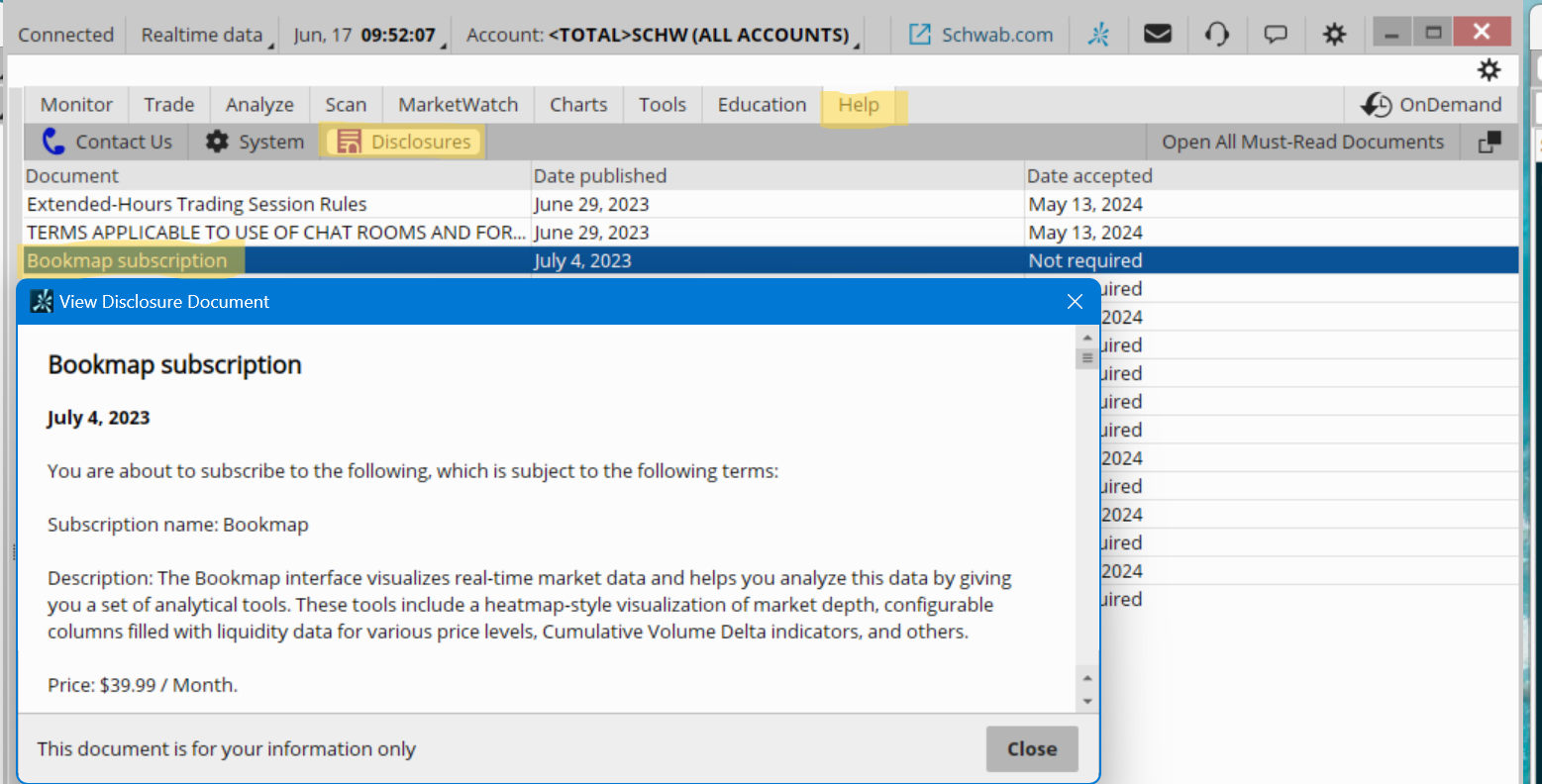Sort by Date published column header
This screenshot has height=784, width=1542.
777,176
